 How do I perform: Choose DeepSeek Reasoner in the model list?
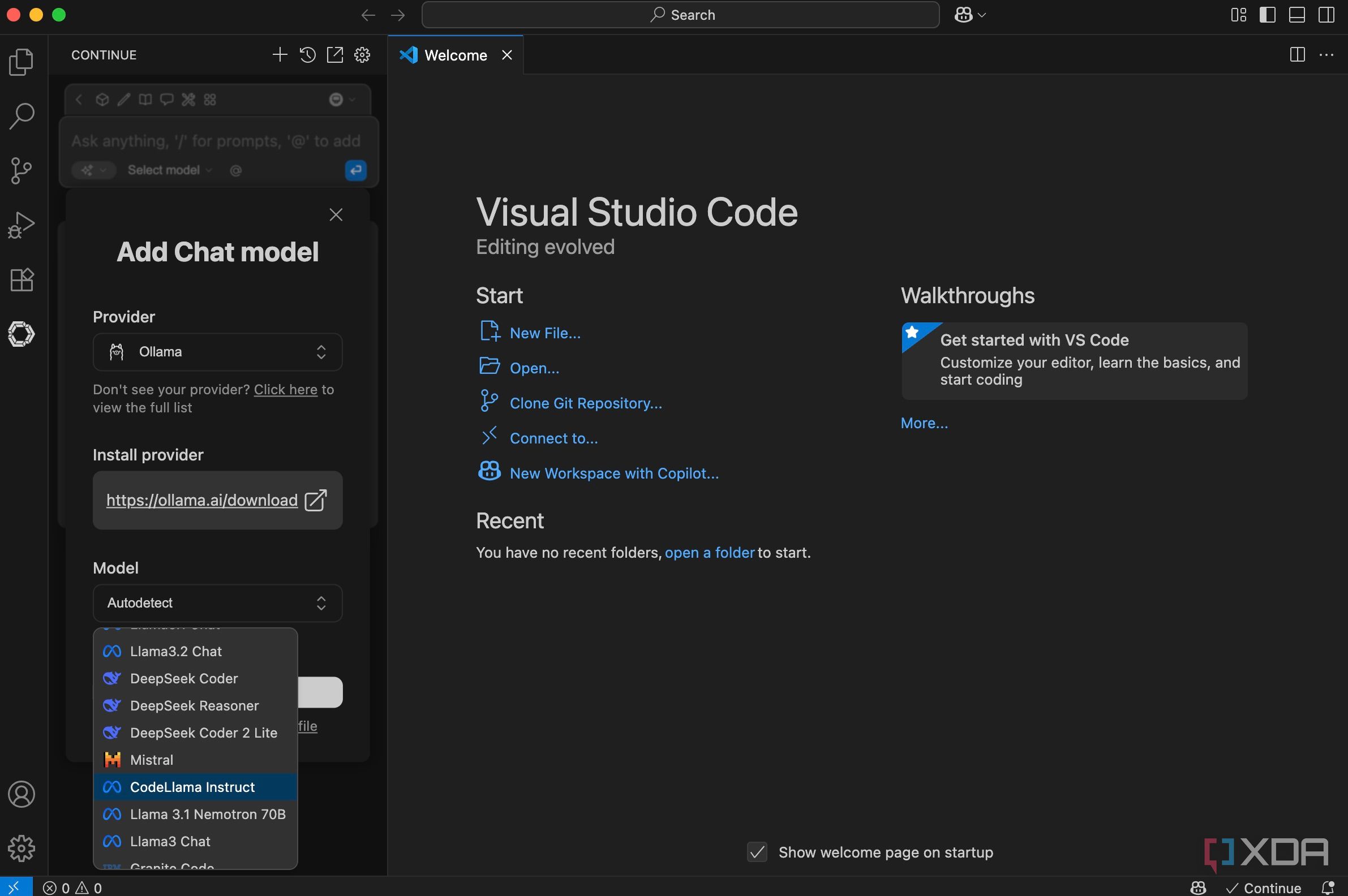194,706
